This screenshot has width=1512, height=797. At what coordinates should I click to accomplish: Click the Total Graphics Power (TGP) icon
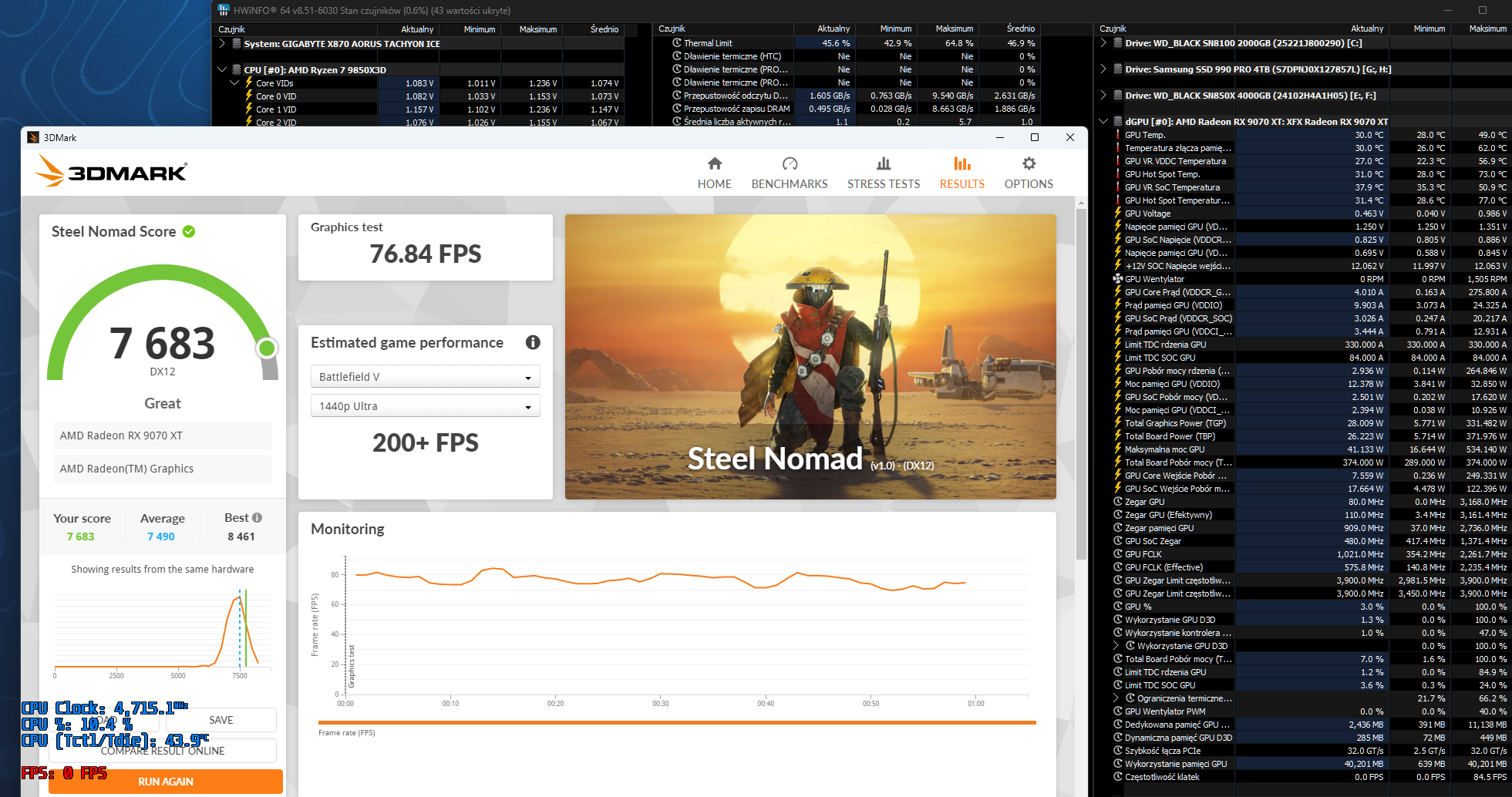1118,423
